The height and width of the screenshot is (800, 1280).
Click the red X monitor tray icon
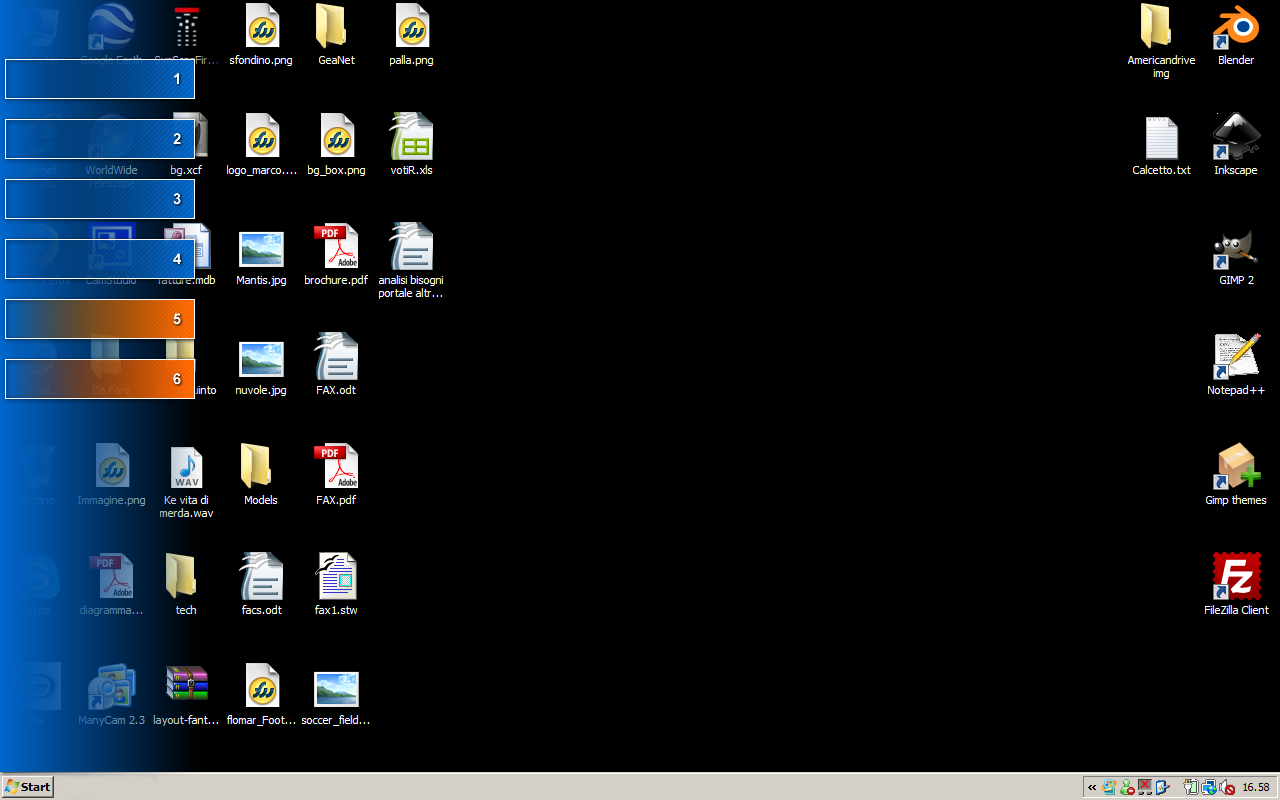(x=1145, y=788)
